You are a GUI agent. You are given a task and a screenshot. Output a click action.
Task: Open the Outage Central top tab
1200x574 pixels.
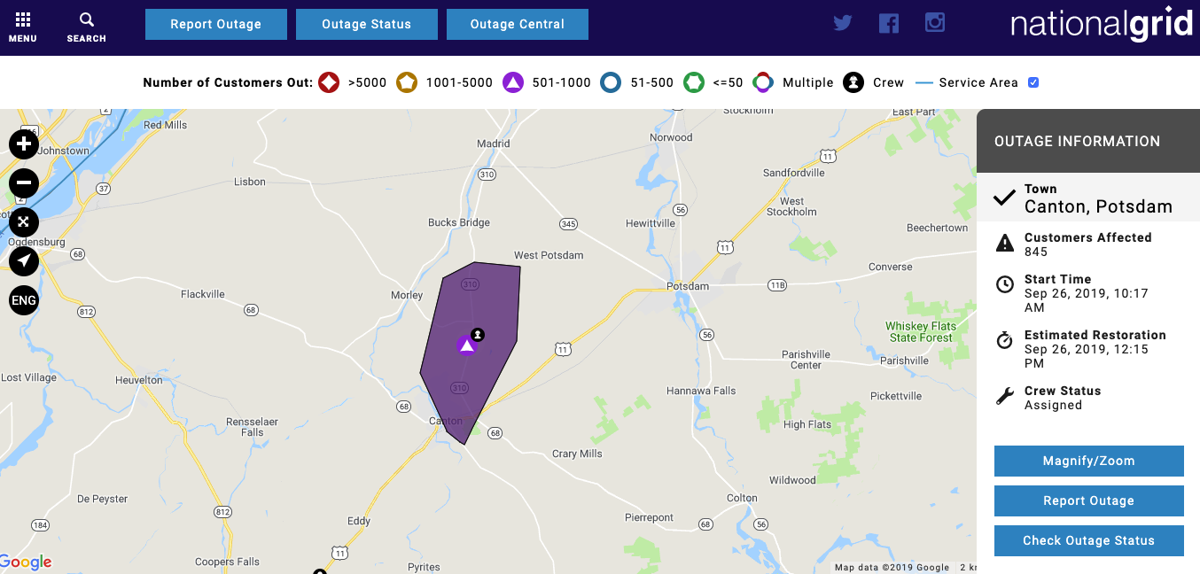click(517, 24)
